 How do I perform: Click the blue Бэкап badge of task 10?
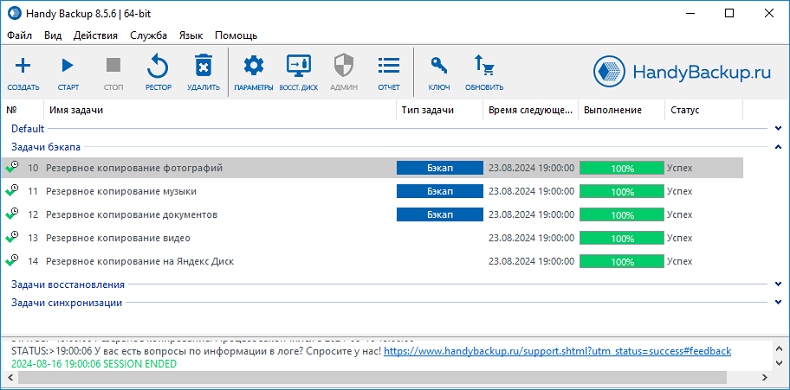click(440, 168)
